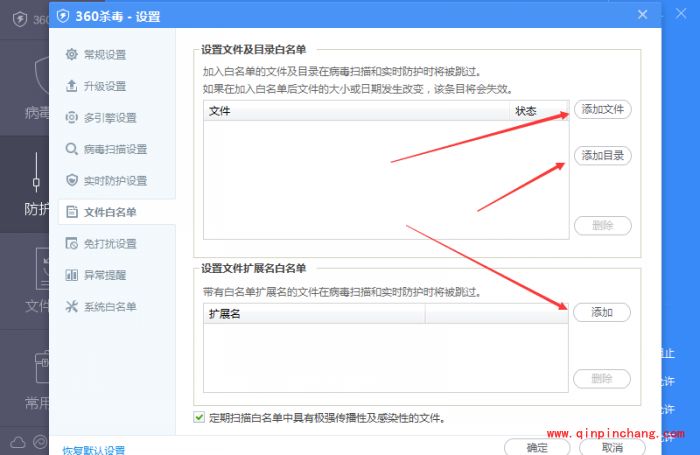Click the 确定 button to confirm
Viewport: 700px width, 455px height.
click(537, 448)
